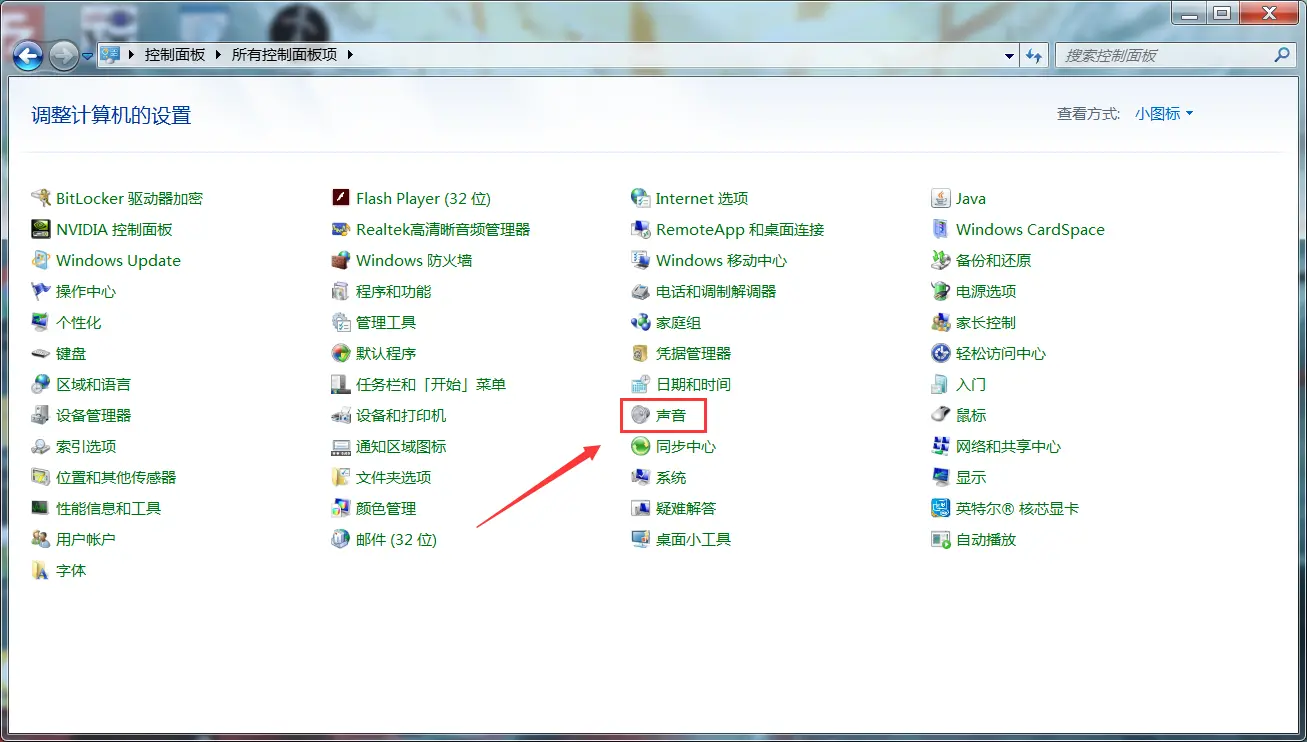The image size is (1307, 742).
Task: Click the 设备和打印机 icon
Action: point(340,415)
